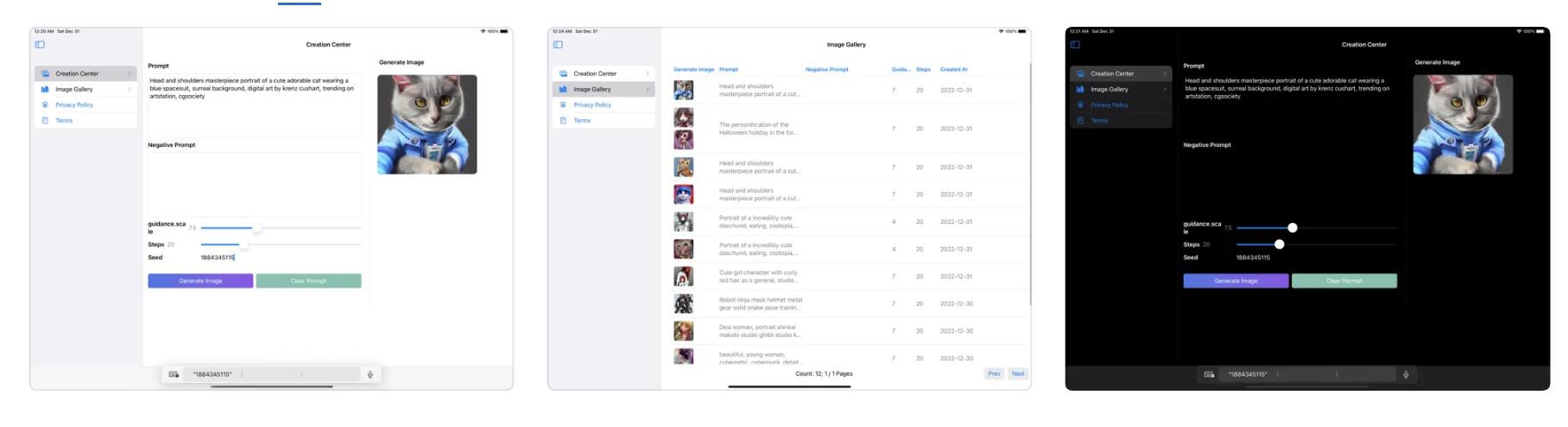Viewport: 1568px width, 427px height.
Task: Select Creation Center in the dark mode sidebar
Action: pos(1112,73)
